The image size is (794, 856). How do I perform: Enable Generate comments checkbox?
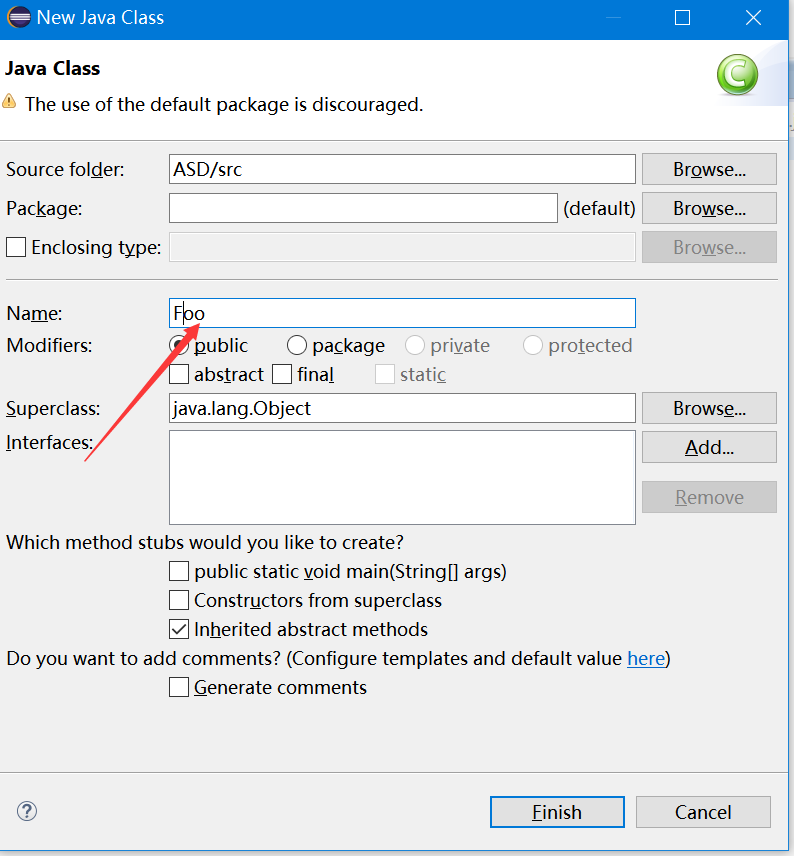[x=179, y=687]
